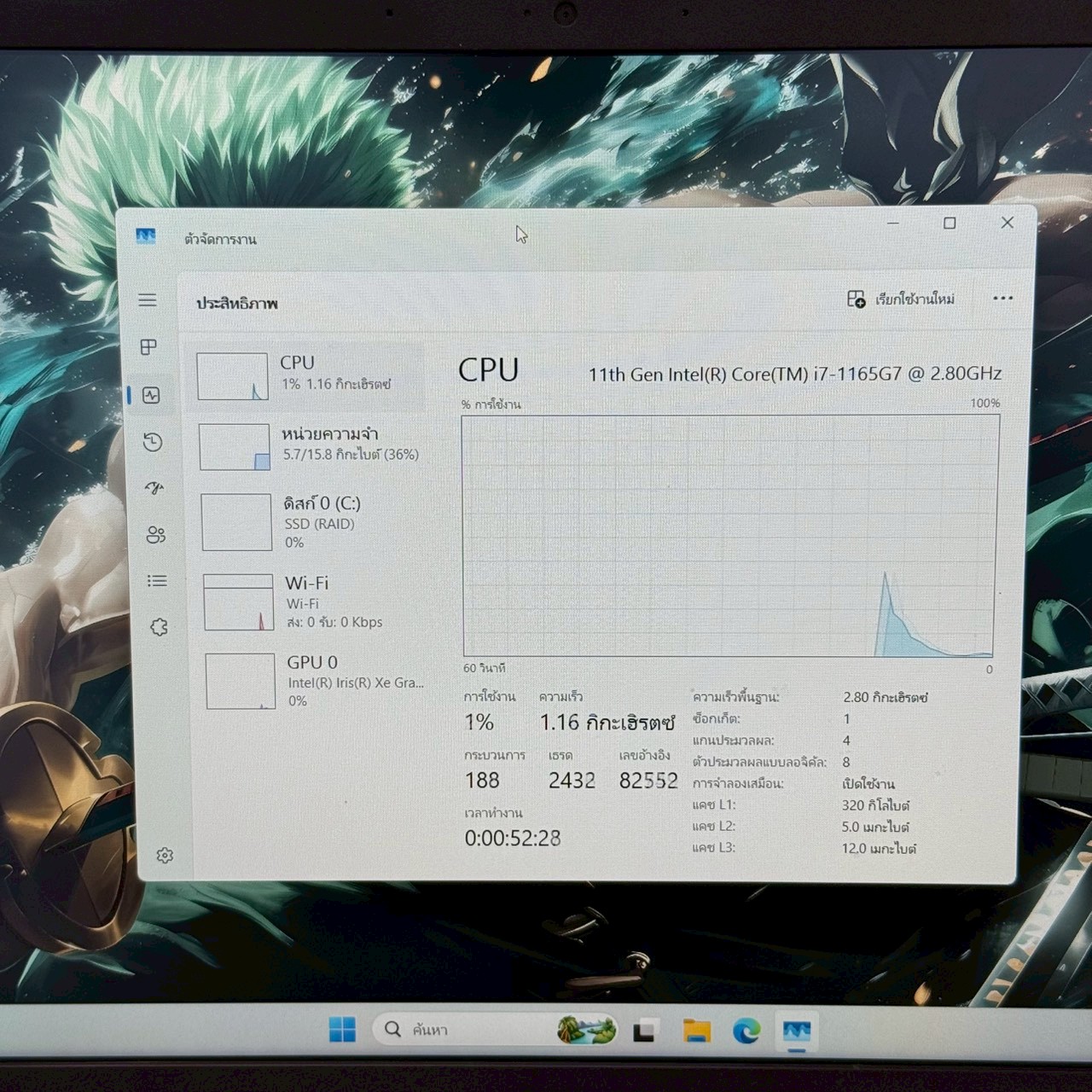Click the Intel(R) Iris(R) Xe GPU label

[356, 682]
